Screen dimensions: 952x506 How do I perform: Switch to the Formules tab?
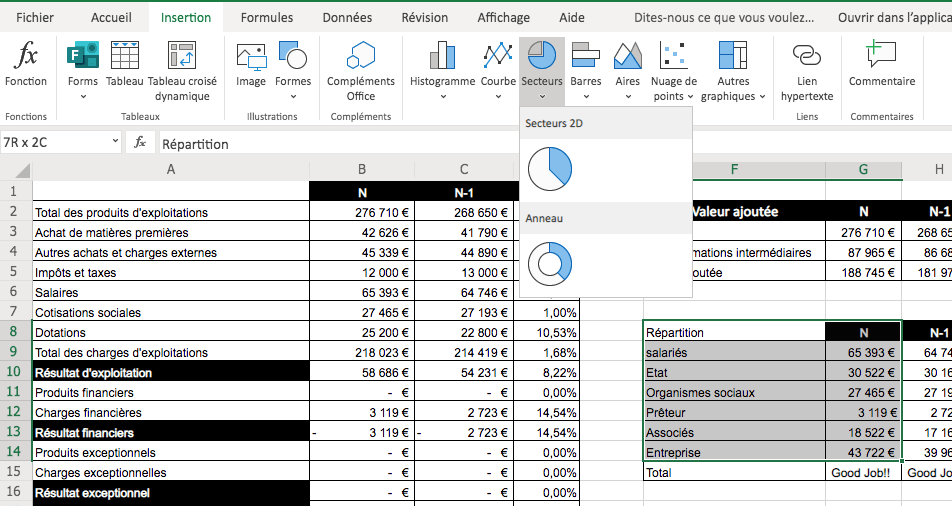pyautogui.click(x=267, y=18)
